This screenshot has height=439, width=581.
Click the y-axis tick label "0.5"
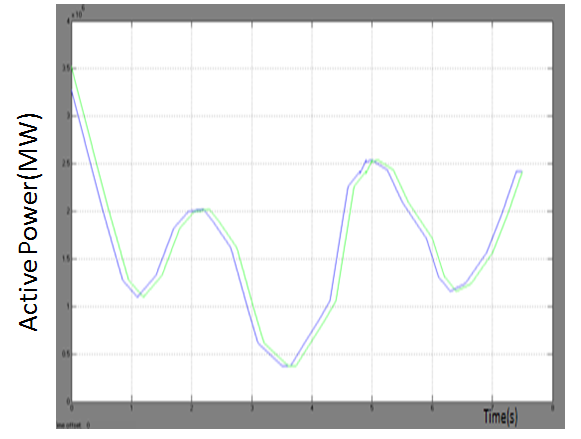[66, 354]
